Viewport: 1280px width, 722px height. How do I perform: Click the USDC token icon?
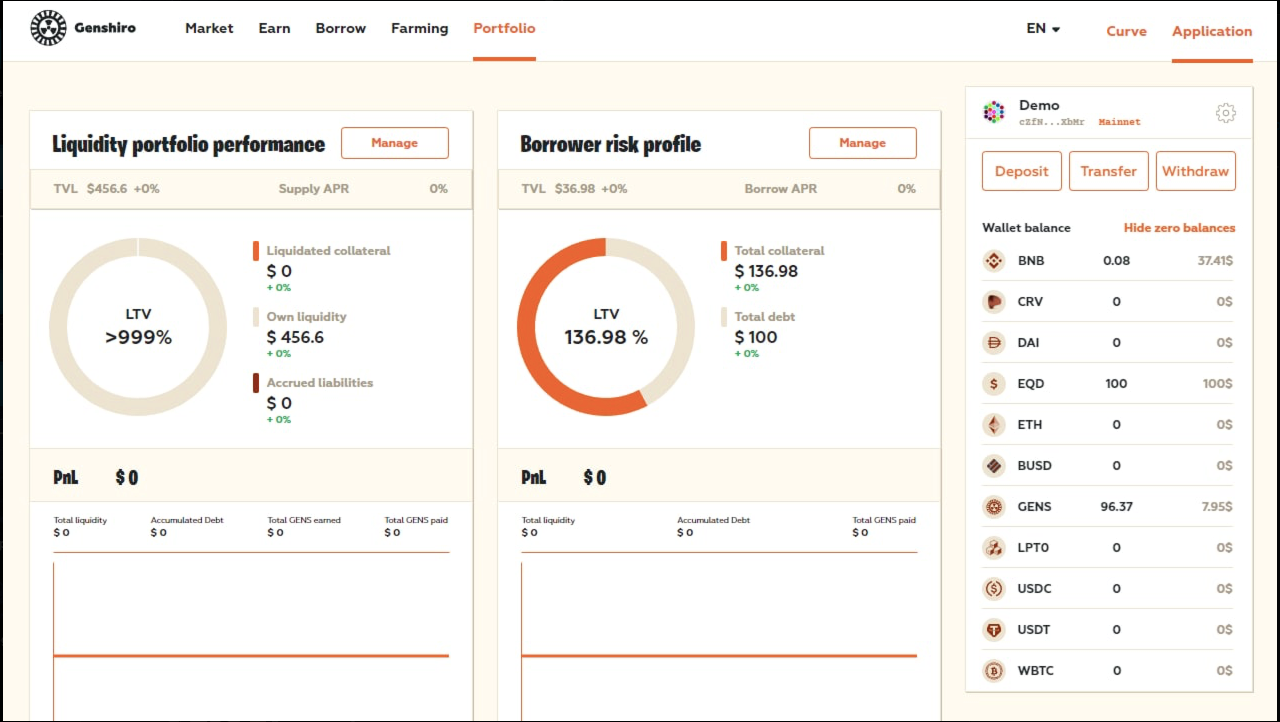(x=993, y=589)
